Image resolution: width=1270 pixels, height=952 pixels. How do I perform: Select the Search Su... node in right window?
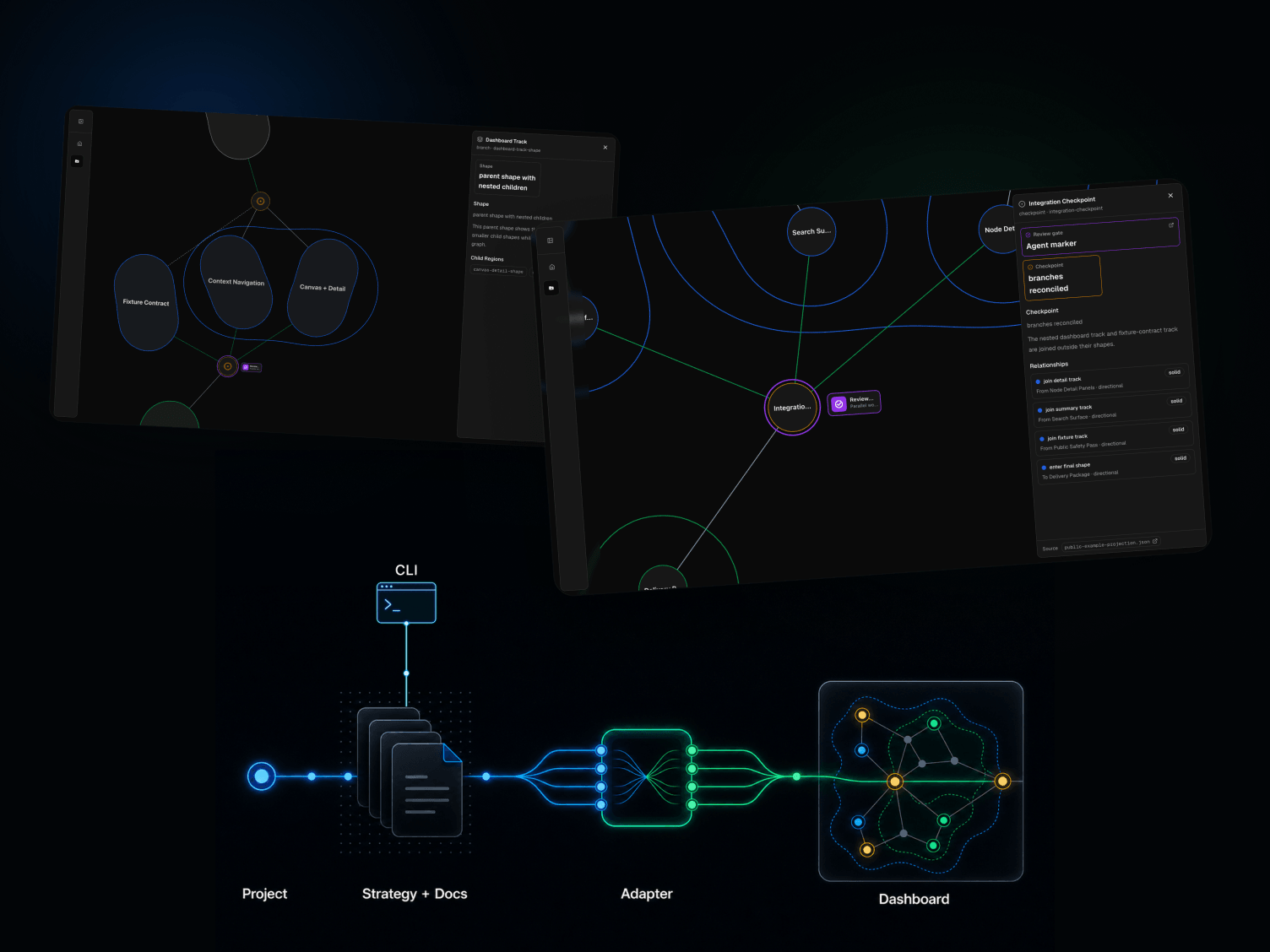click(x=811, y=231)
